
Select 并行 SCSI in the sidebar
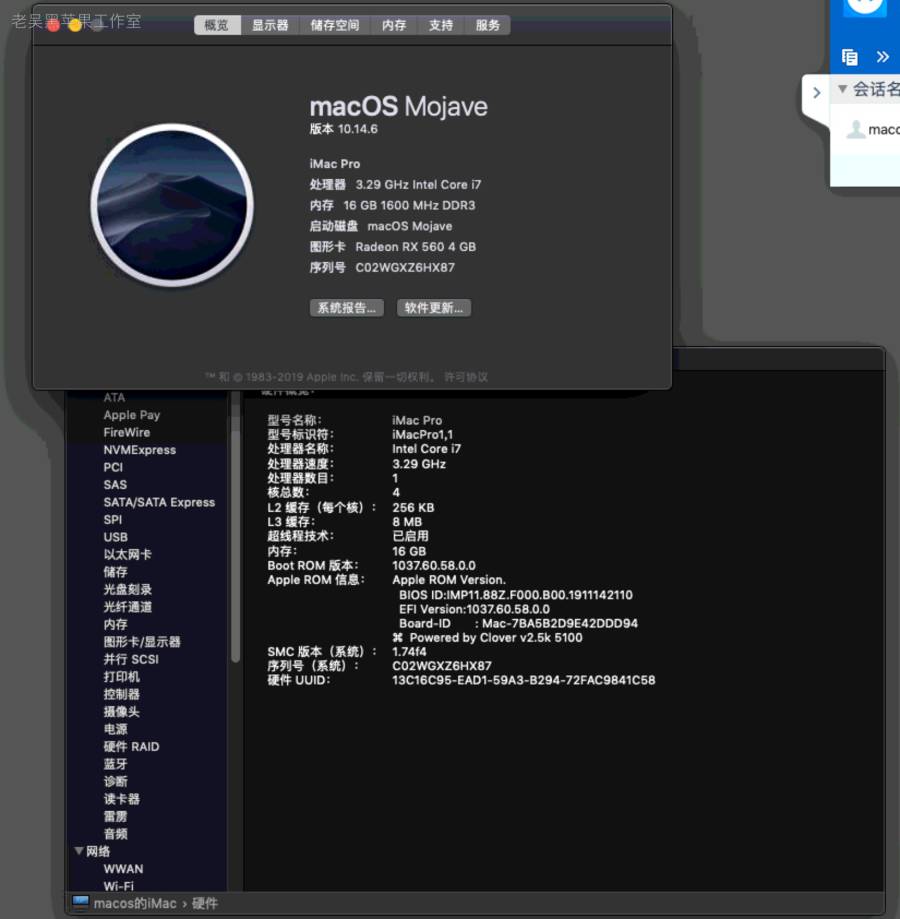131,659
